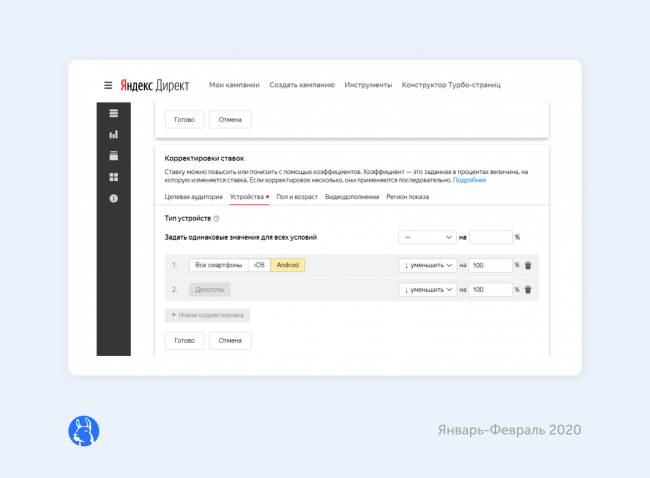650x478 pixels.
Task: Toggle the iOS device option
Action: (x=259, y=265)
